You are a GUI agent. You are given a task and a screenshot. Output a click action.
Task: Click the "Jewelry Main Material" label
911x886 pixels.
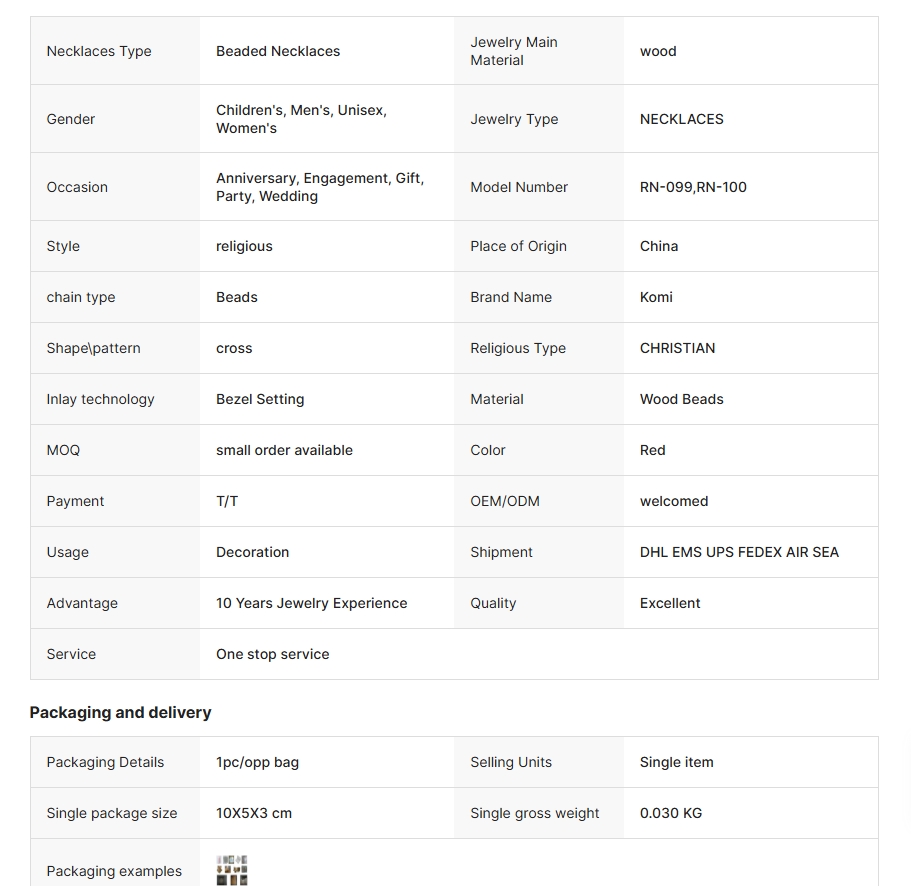coord(514,51)
